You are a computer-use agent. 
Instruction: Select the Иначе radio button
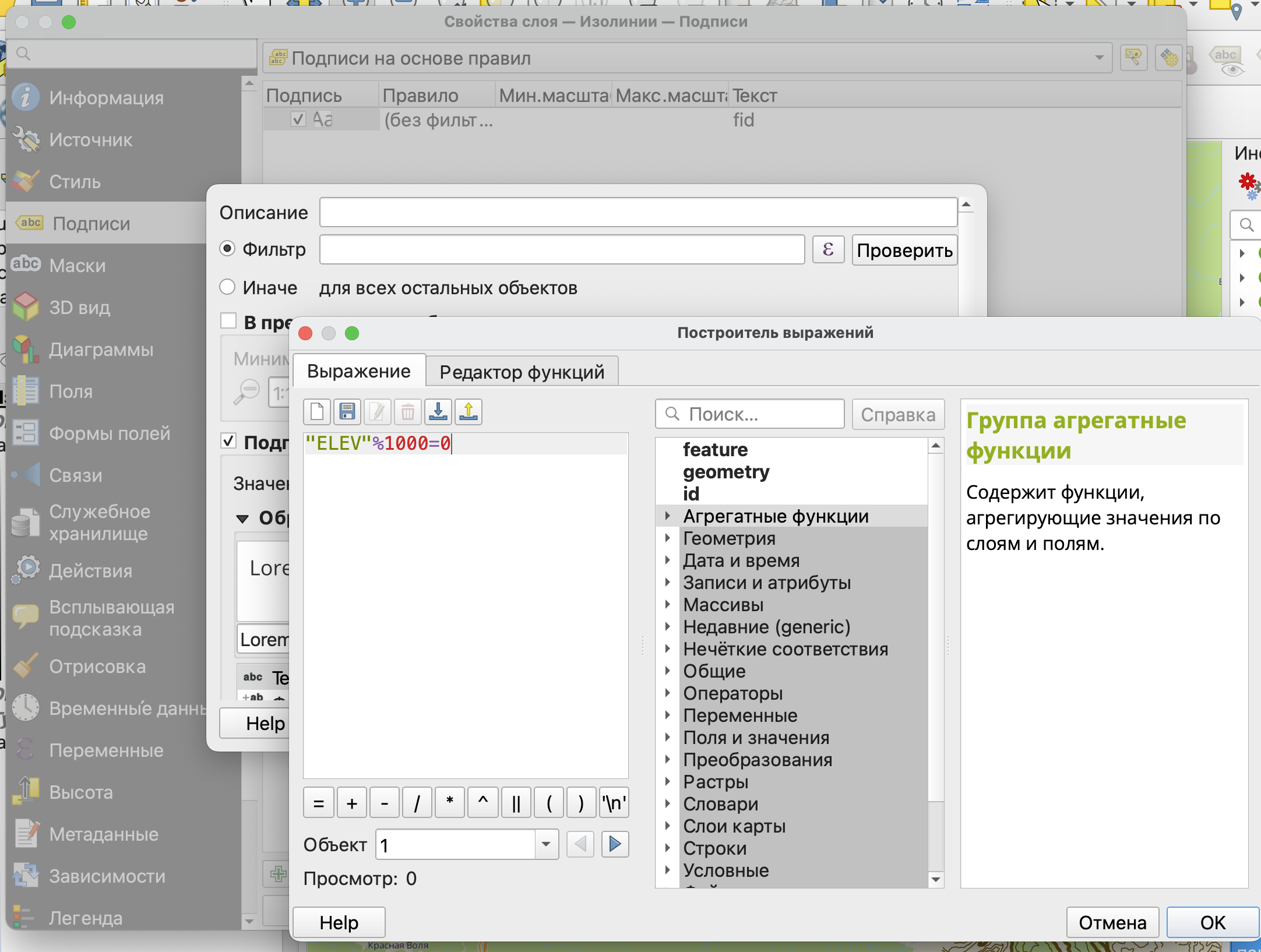coord(228,287)
